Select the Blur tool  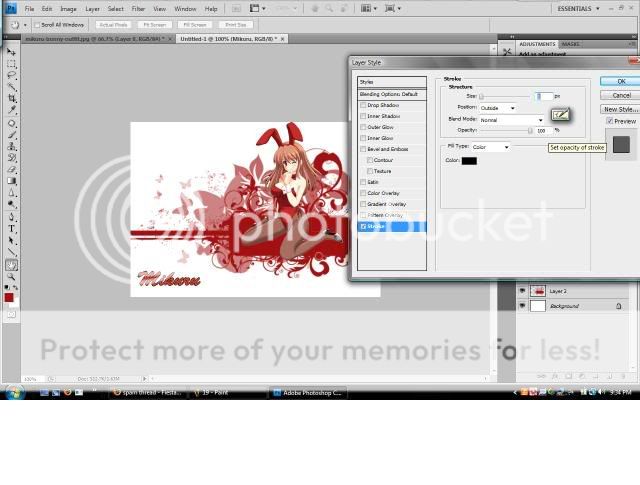click(x=11, y=193)
